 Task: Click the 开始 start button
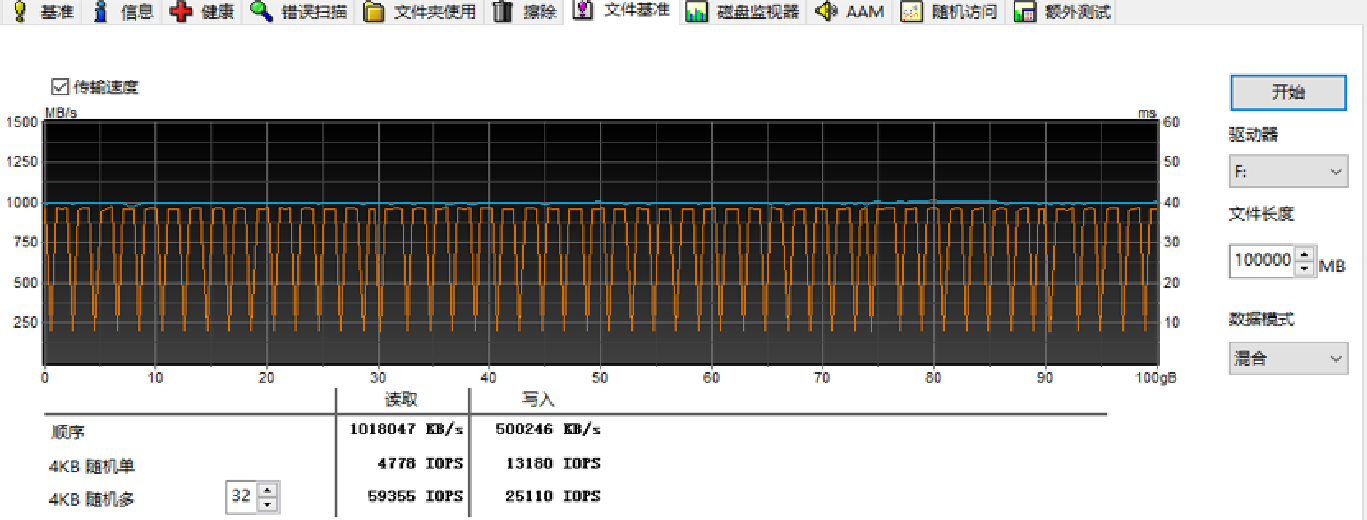(x=1288, y=92)
